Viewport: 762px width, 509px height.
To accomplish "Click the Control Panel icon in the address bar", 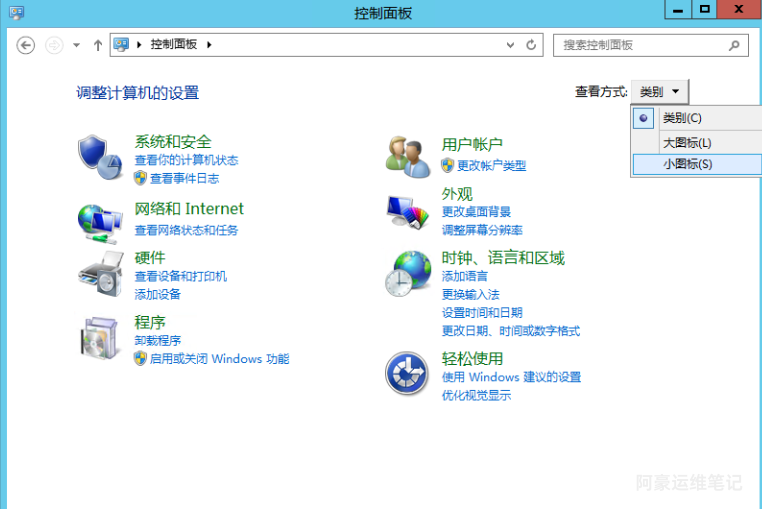I will [x=121, y=45].
